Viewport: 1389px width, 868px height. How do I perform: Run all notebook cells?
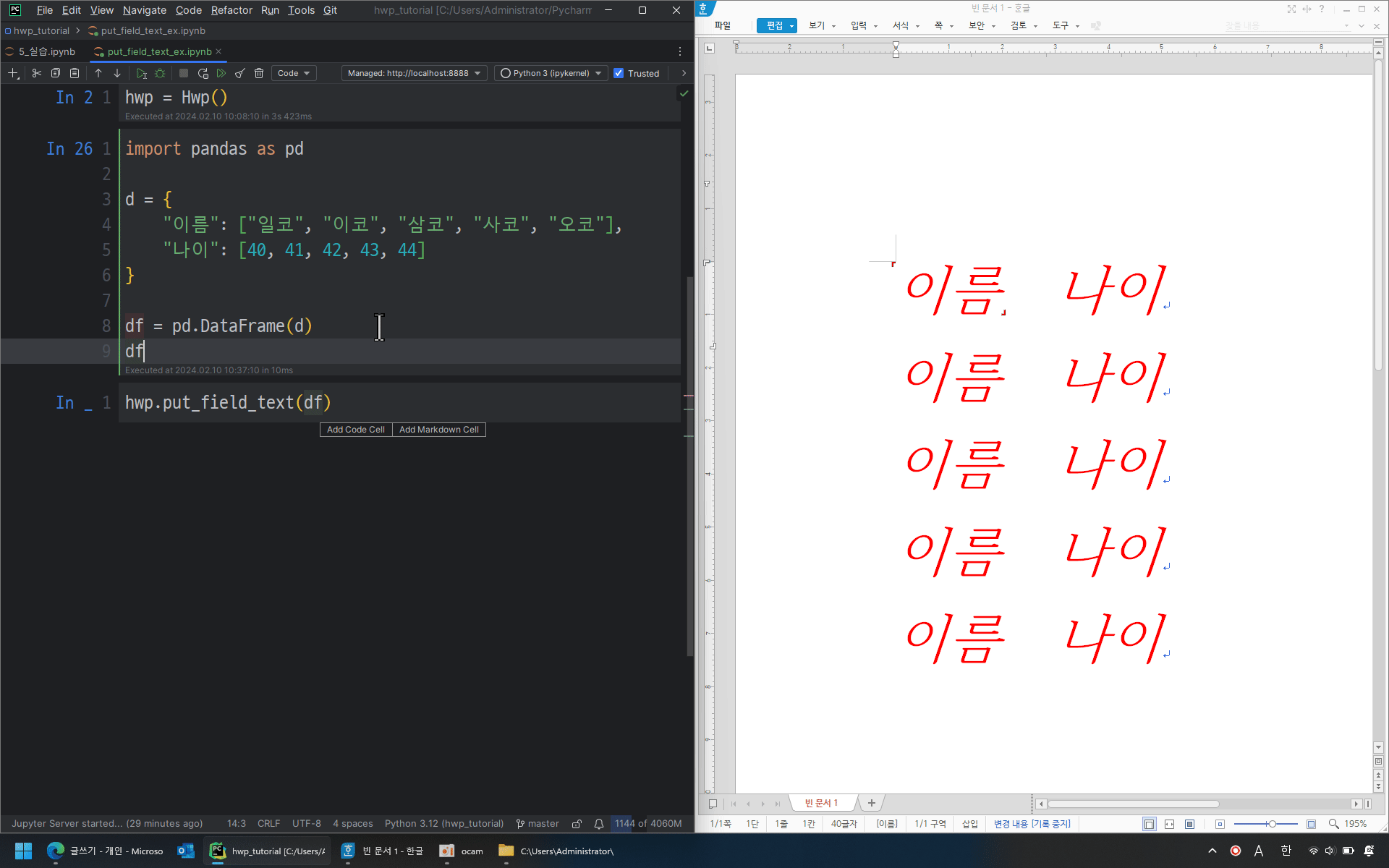pos(221,73)
